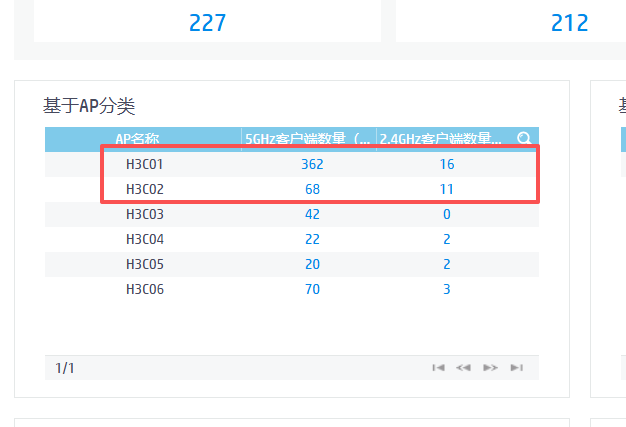
Task: Select the H3C03 AP name cell
Action: pyautogui.click(x=144, y=214)
